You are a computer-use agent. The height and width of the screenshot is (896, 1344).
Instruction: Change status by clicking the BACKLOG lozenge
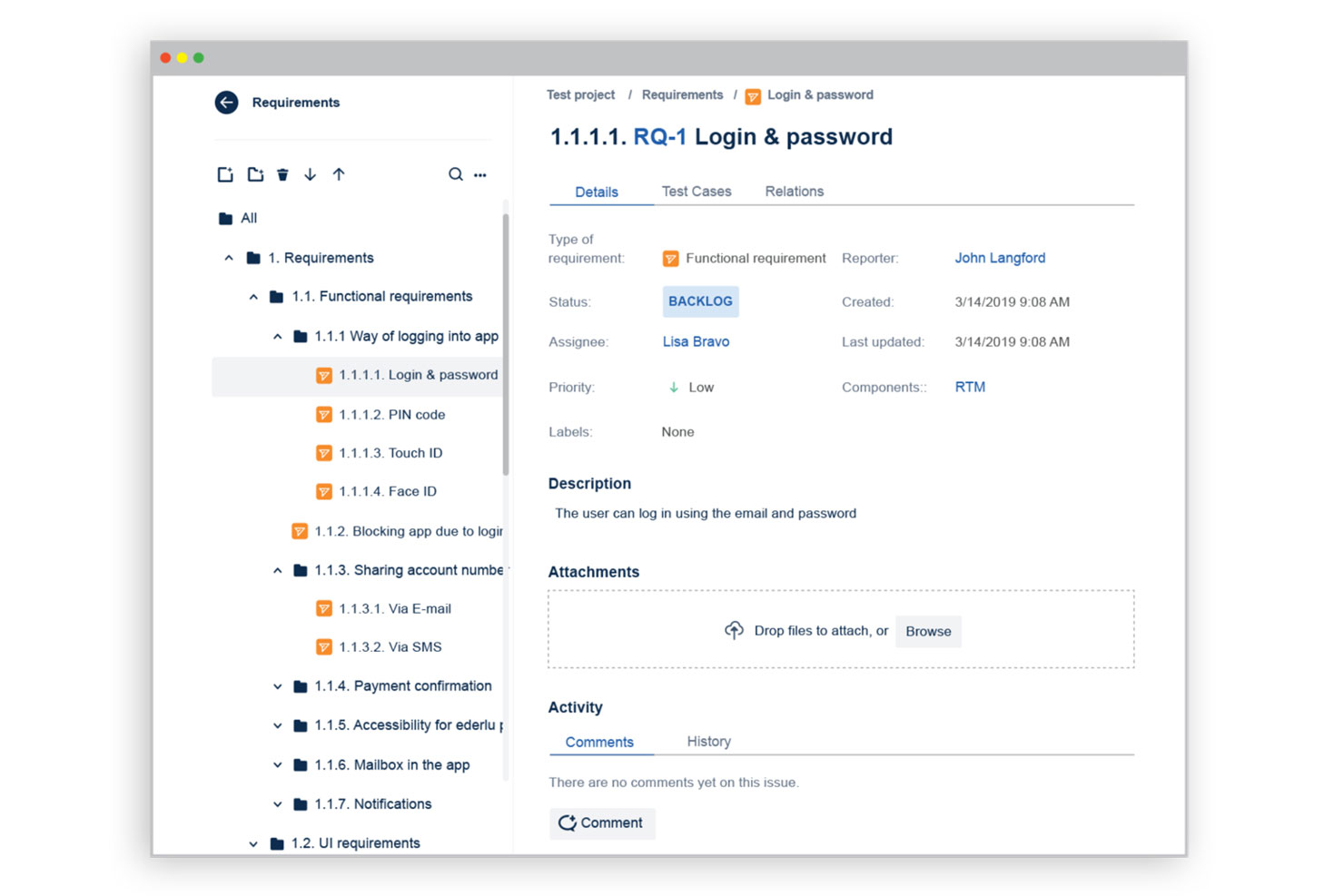coord(700,300)
